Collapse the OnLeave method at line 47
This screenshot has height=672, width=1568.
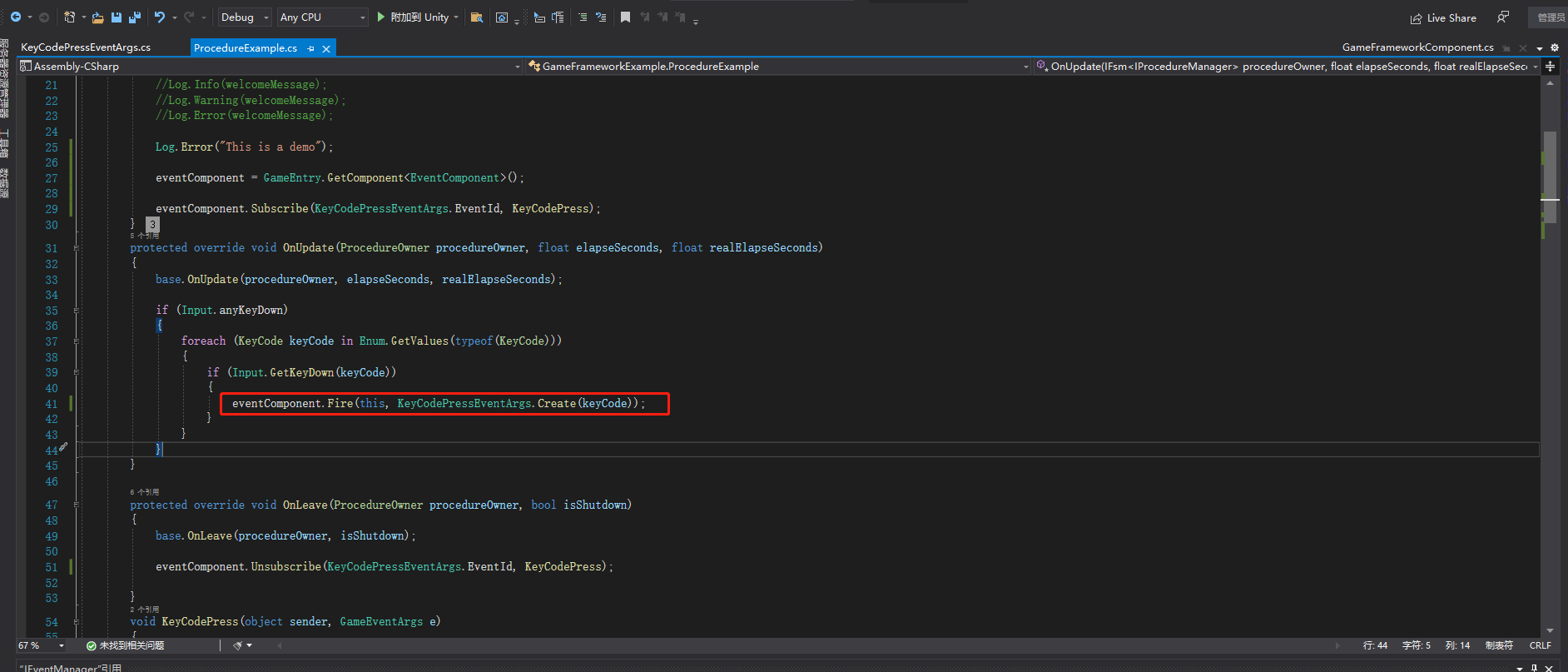click(77, 505)
